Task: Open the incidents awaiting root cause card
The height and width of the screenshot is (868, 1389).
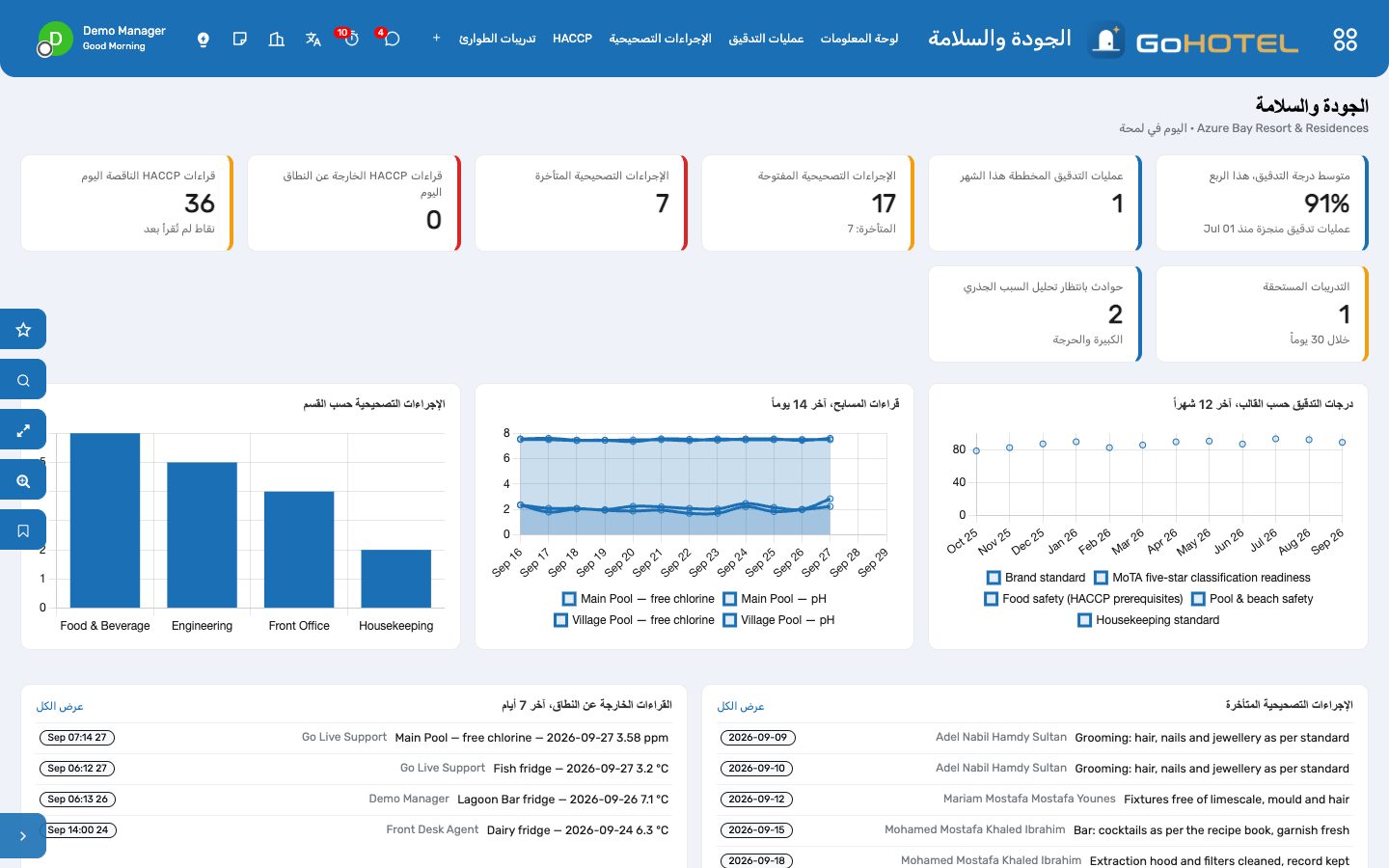Action: pos(1035,314)
